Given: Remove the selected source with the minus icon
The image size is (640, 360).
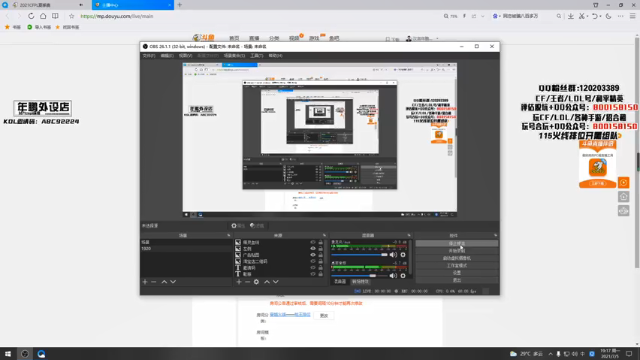Looking at the screenshot, I should point(247,282).
